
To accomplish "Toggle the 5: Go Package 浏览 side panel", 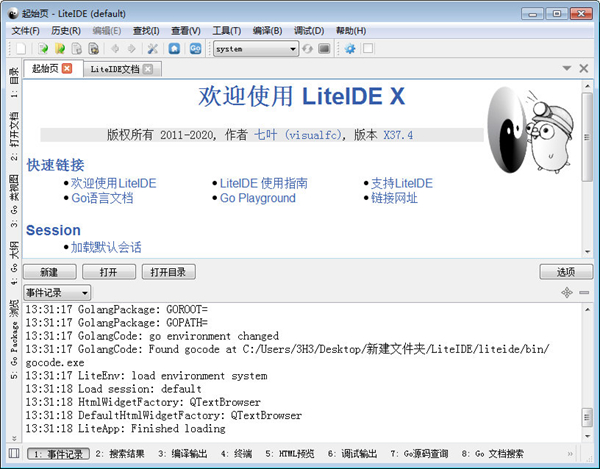I will click(x=14, y=339).
